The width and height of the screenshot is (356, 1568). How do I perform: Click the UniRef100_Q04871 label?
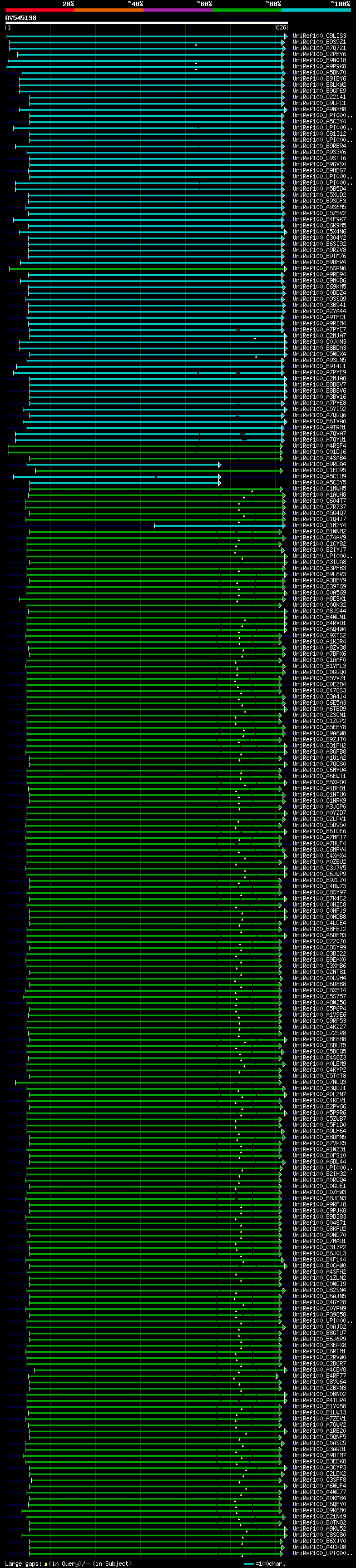pos(319,1222)
